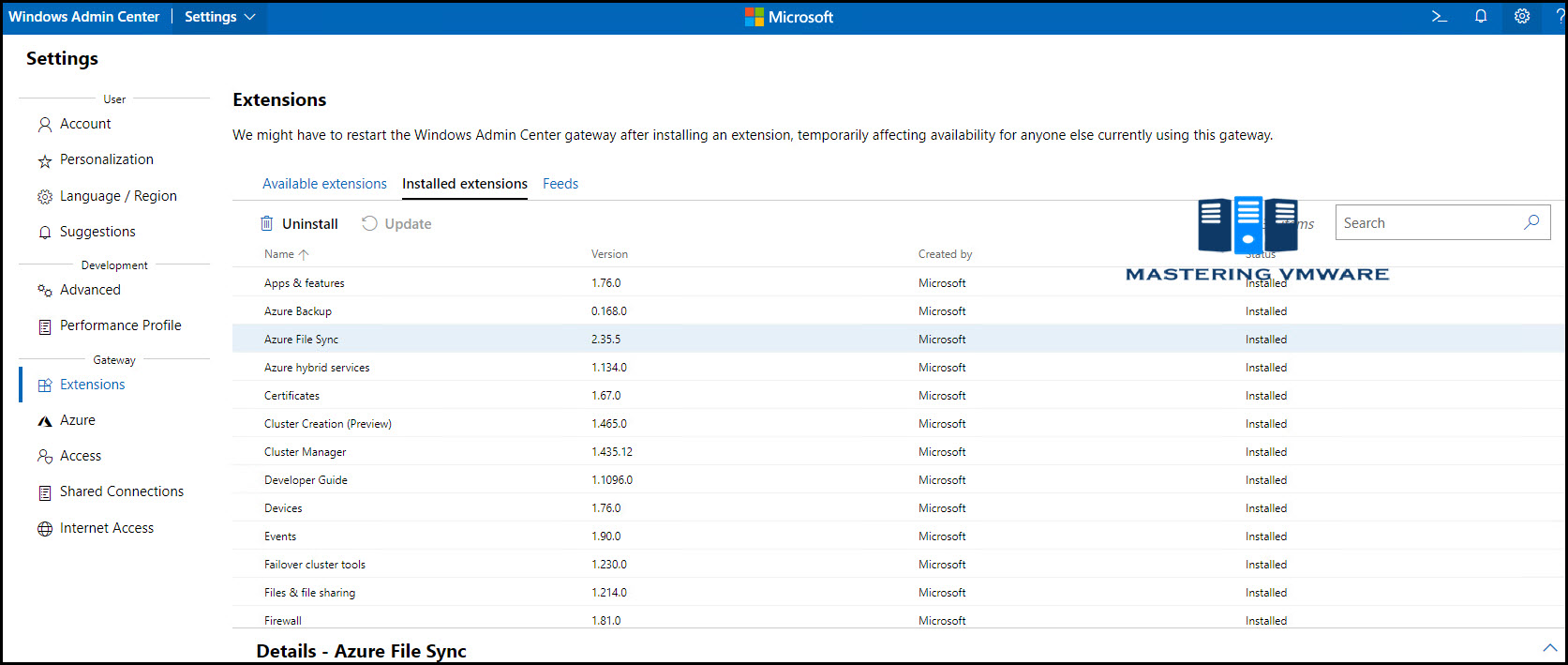Click the Microsoft logo
This screenshot has height=665, width=1568.
[788, 17]
